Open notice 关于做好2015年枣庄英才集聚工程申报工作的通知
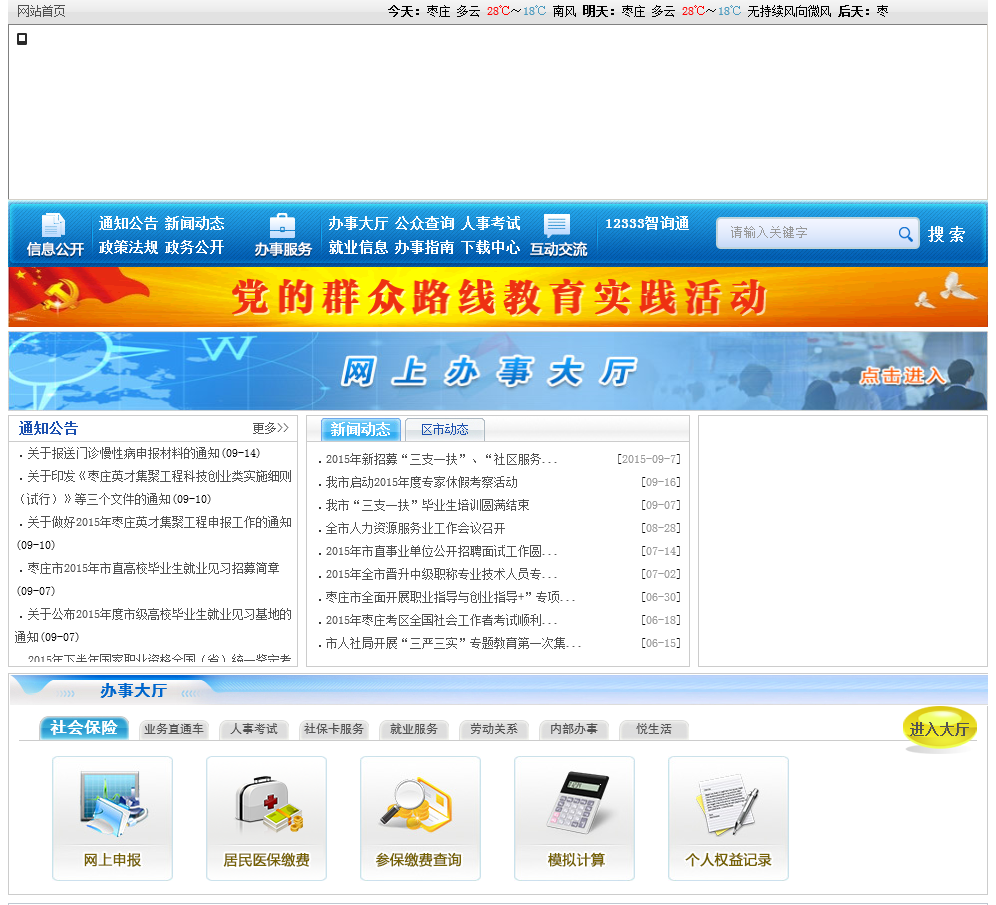This screenshot has width=996, height=905. click(x=159, y=522)
